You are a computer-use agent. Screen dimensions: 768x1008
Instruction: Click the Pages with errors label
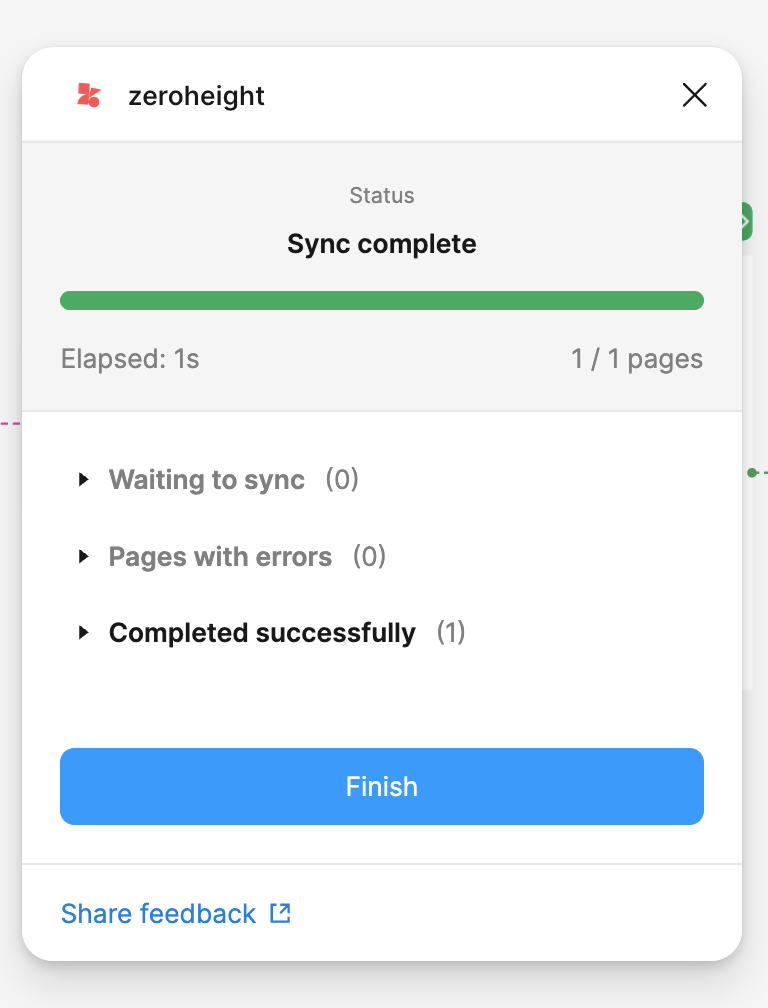pyautogui.click(x=220, y=557)
